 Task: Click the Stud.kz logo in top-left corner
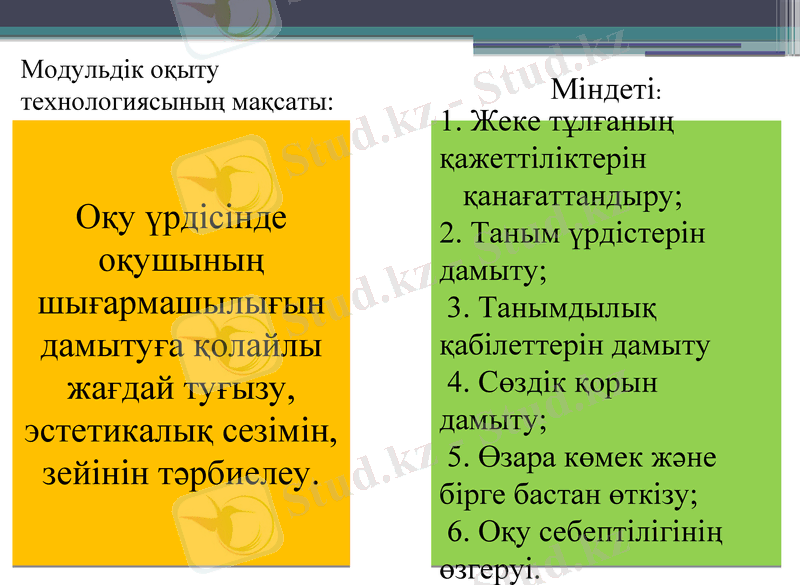(225, 20)
